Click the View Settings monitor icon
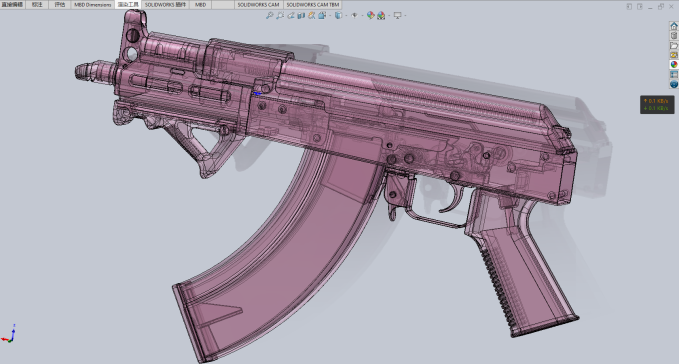Viewport: 679px width, 364px height. [398, 16]
